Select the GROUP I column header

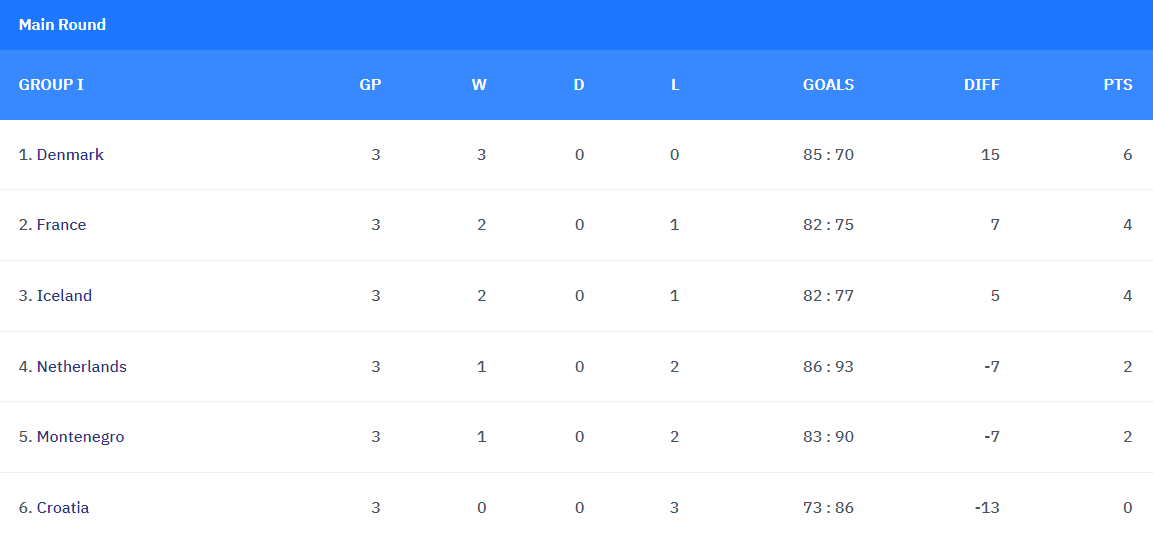(51, 85)
